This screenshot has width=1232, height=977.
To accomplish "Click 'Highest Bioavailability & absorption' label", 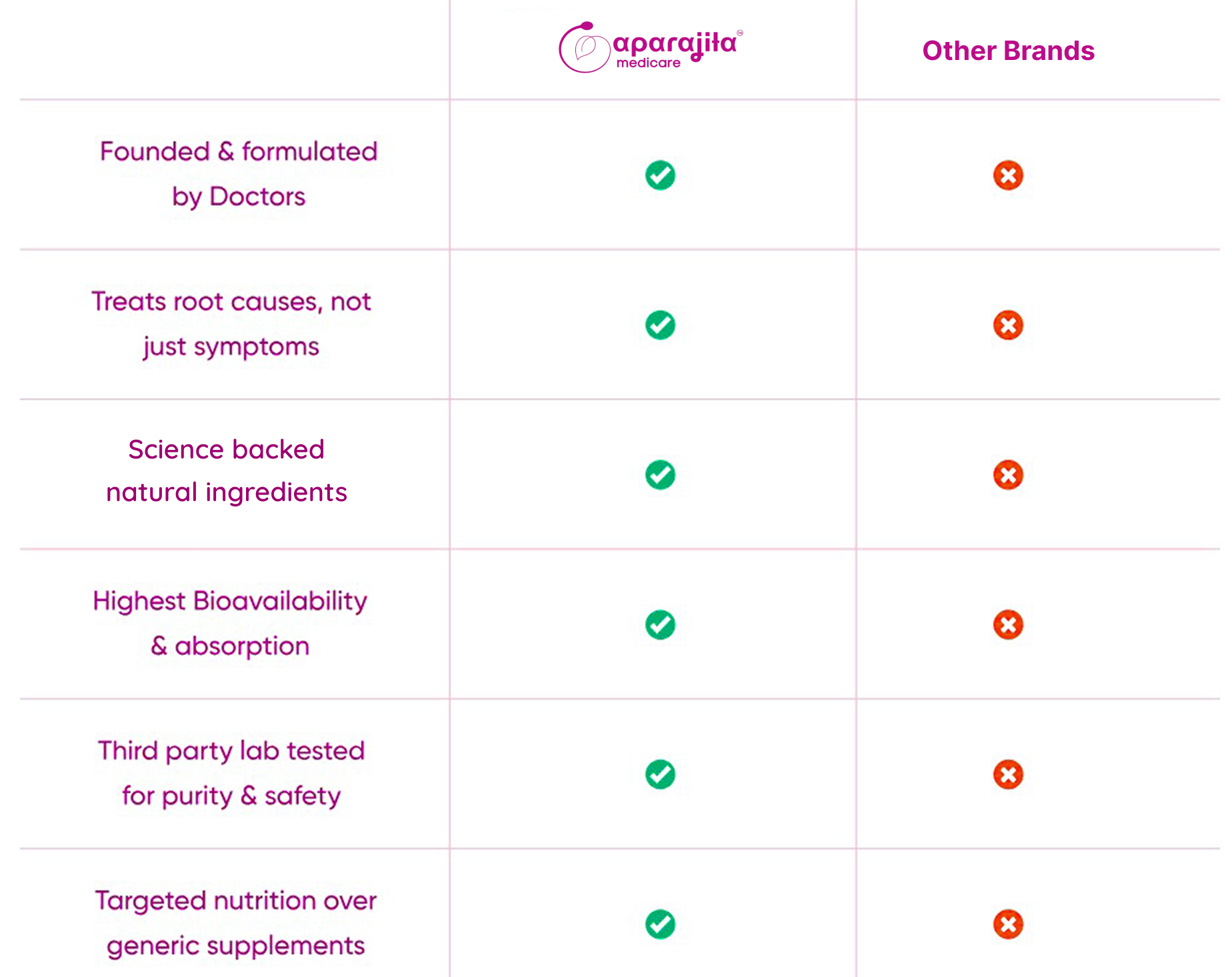I will point(230,623).
